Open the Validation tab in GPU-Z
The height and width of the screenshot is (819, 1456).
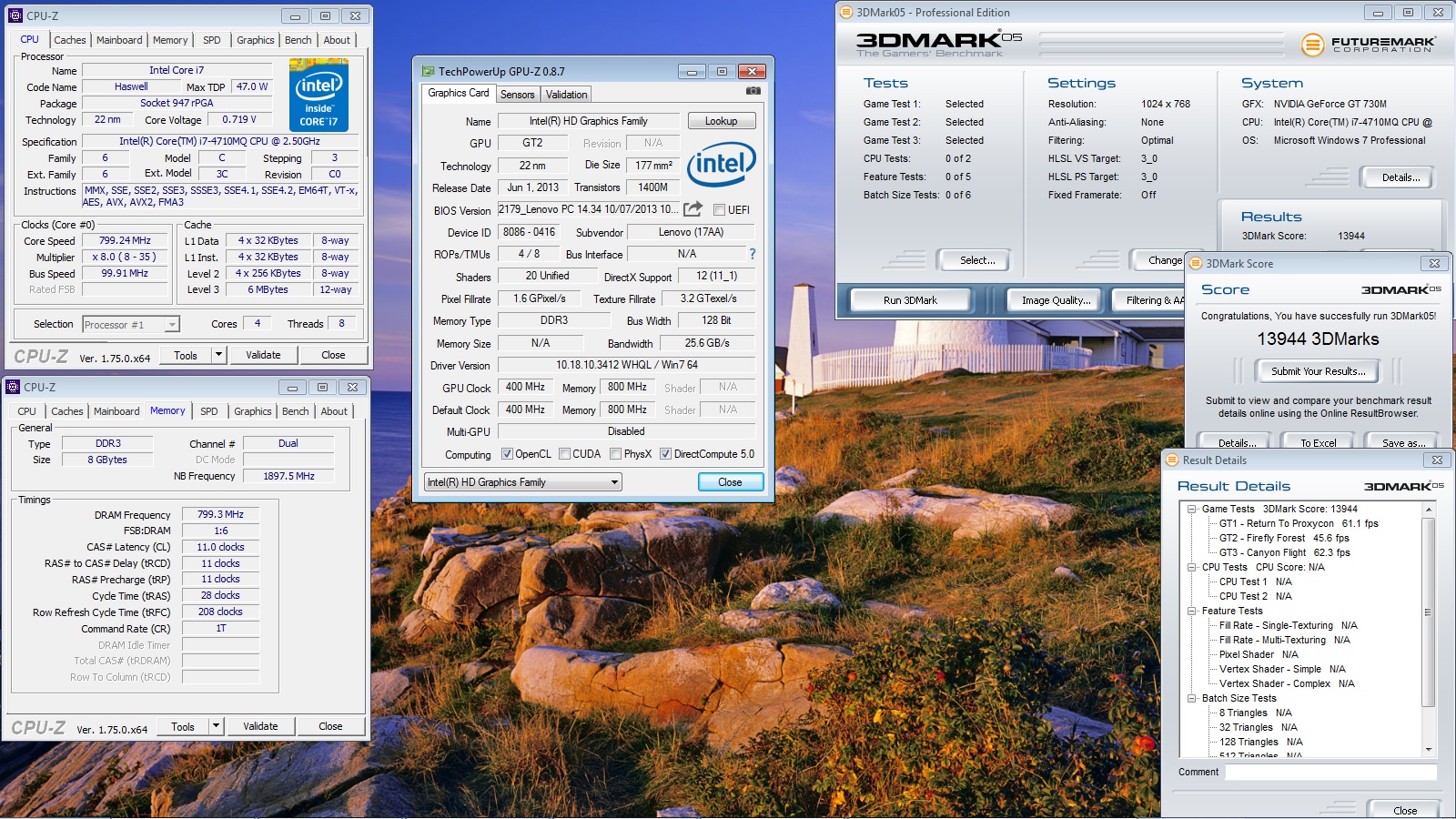(x=567, y=95)
